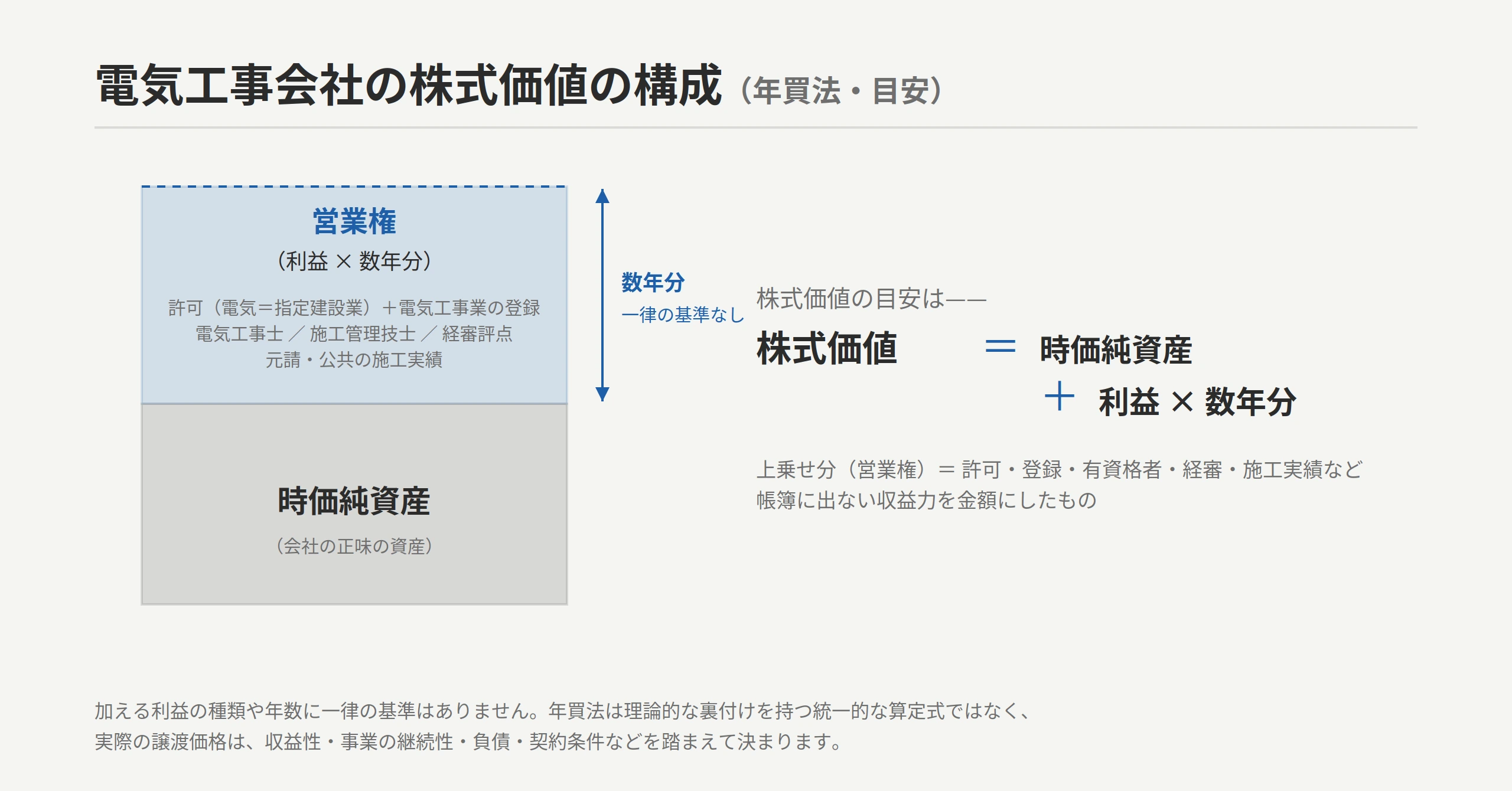The height and width of the screenshot is (791, 1512).
Task: Click the title 電気工事会社の株式価値の構成
Action: click(409, 86)
